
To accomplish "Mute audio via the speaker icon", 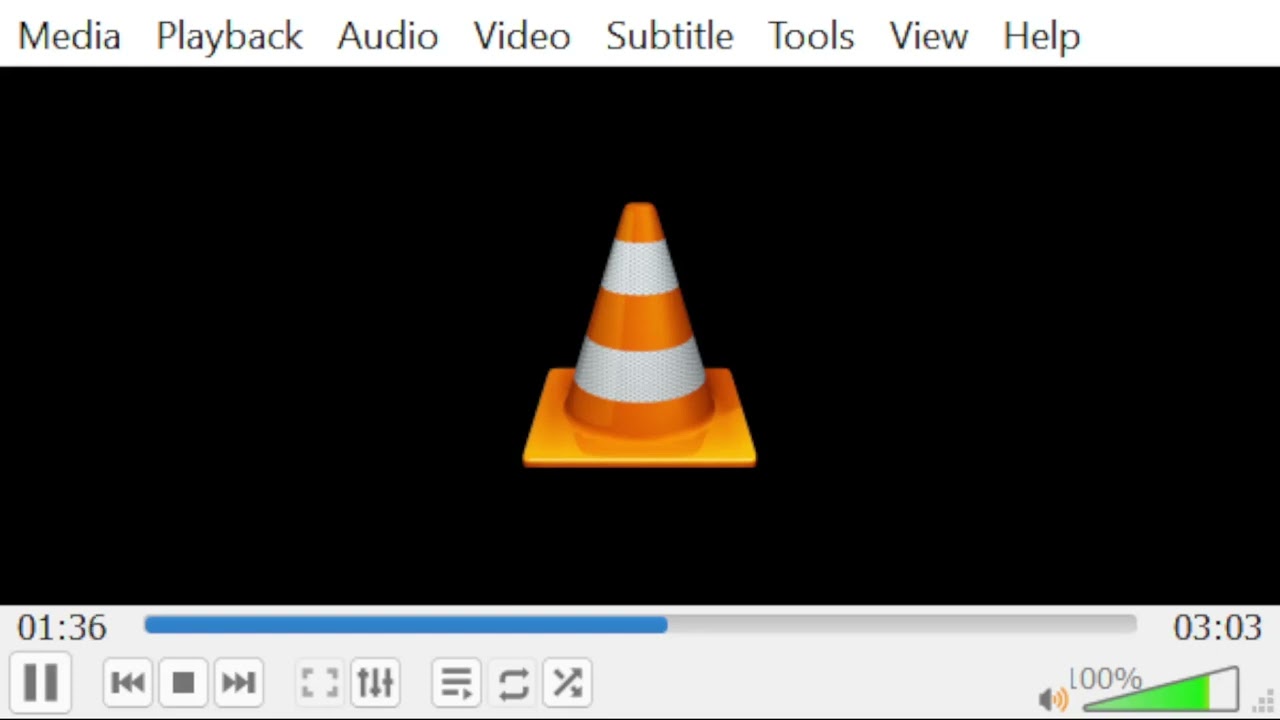I will (x=1052, y=699).
